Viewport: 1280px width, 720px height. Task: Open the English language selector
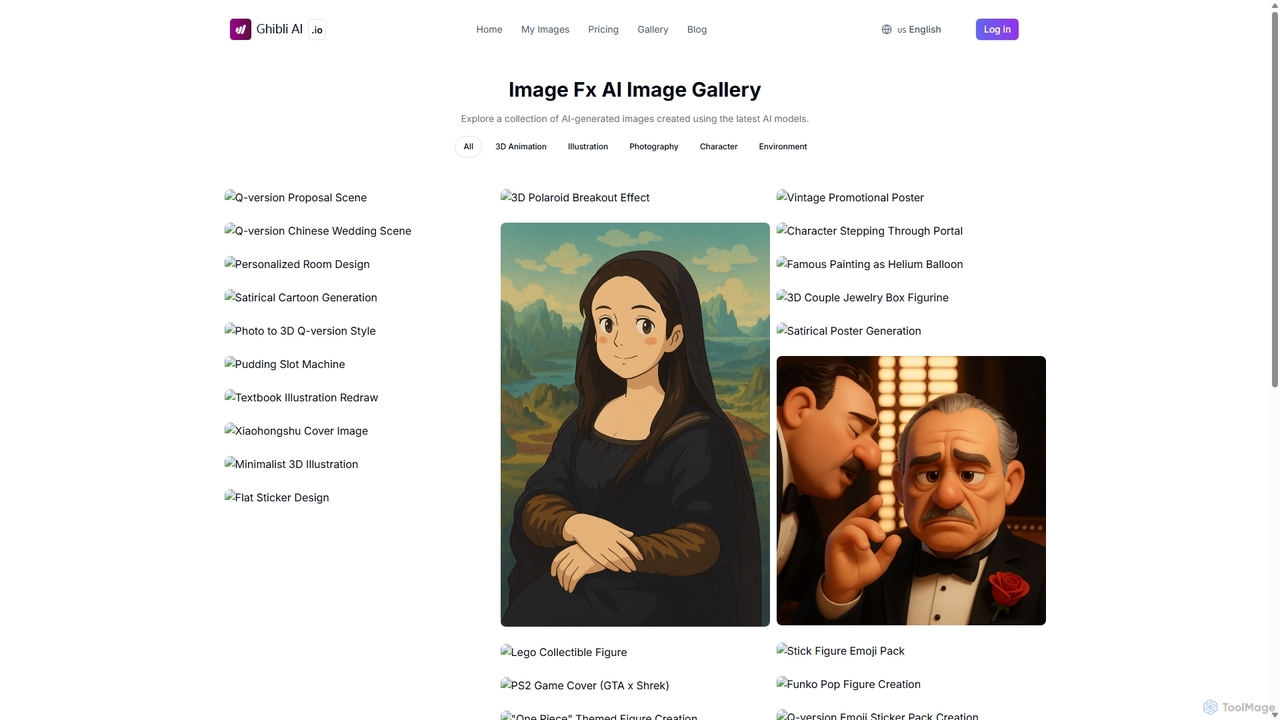[x=911, y=30]
